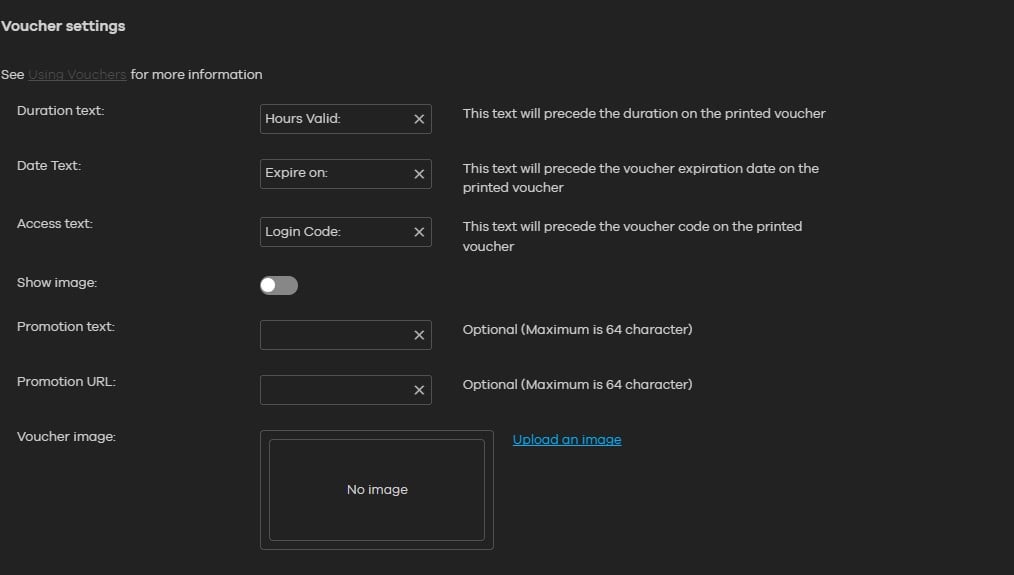Enable the Show image toggle
This screenshot has height=575, width=1014.
point(279,286)
